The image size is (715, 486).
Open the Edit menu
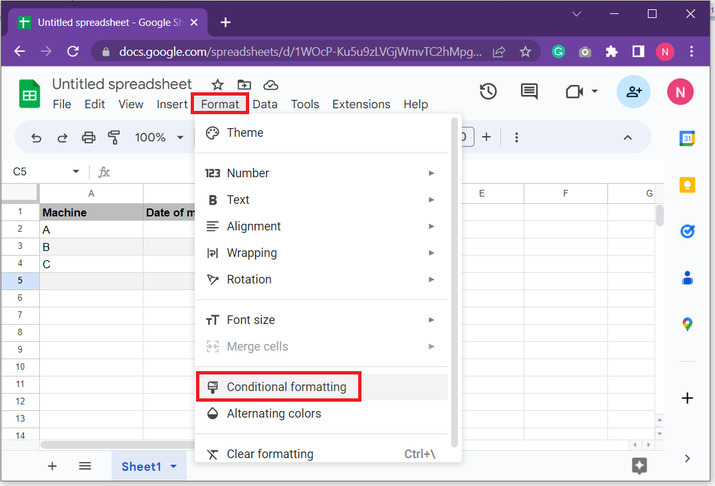click(94, 104)
